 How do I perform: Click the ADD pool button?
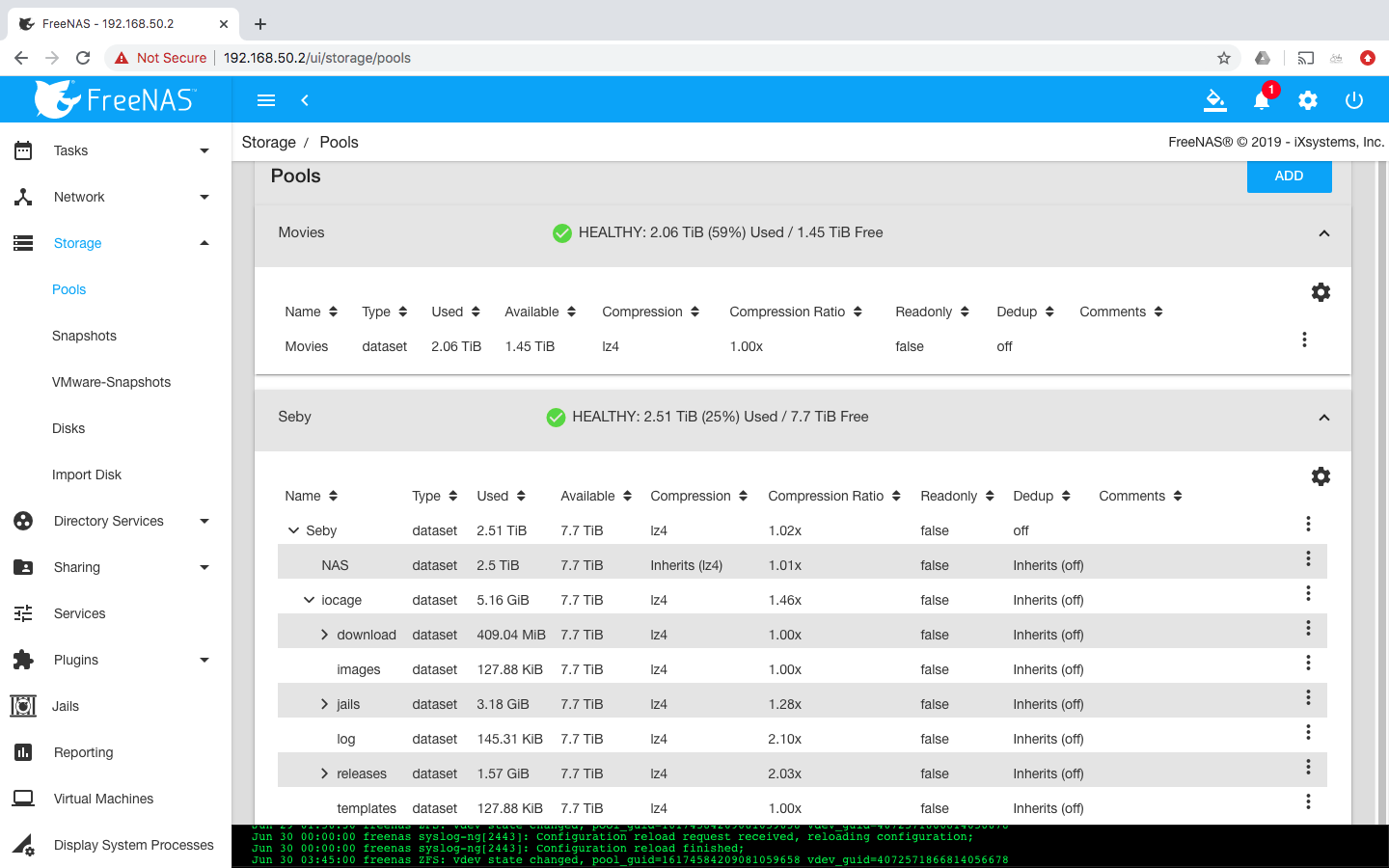tap(1289, 176)
